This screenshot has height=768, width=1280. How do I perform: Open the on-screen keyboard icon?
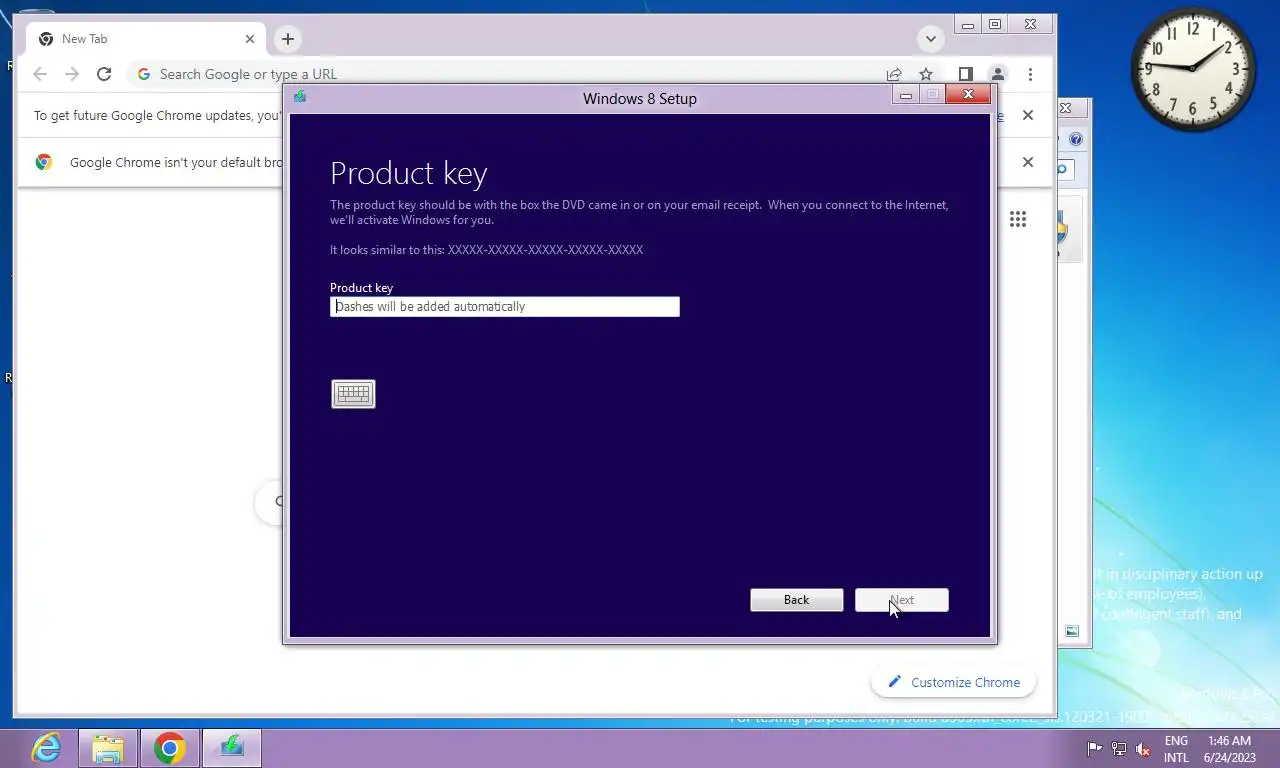coord(353,394)
